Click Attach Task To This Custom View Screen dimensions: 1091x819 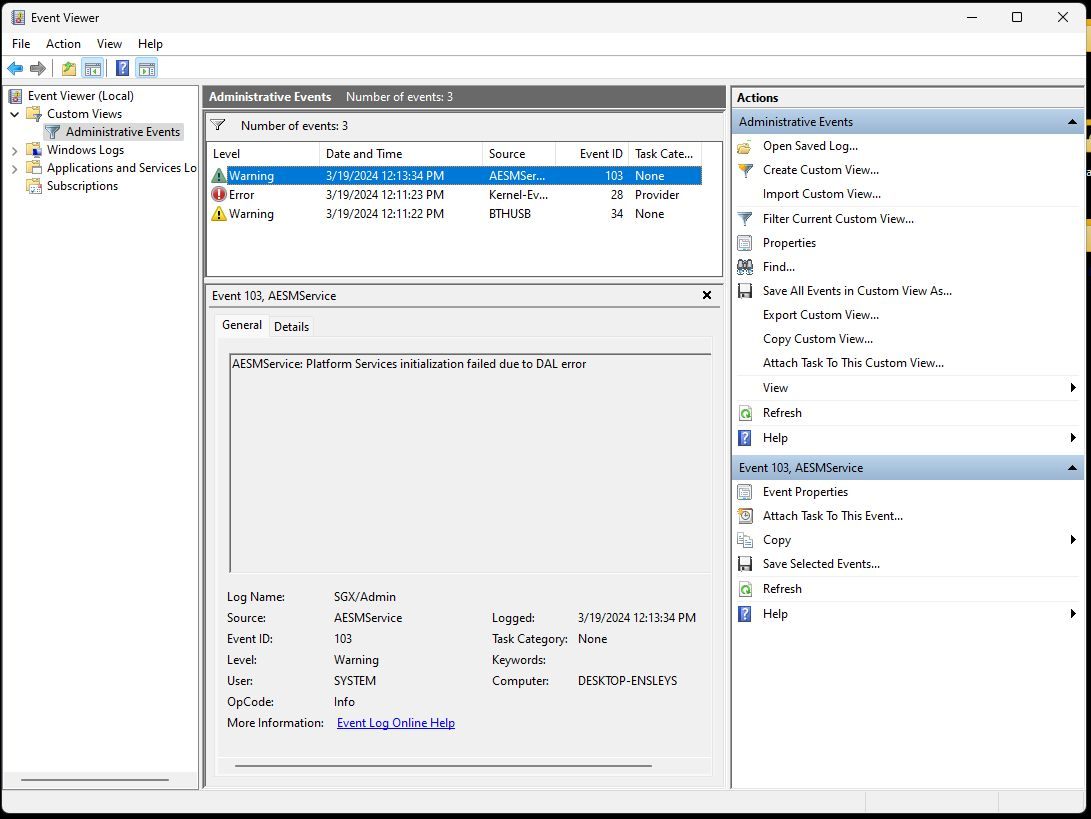(853, 363)
